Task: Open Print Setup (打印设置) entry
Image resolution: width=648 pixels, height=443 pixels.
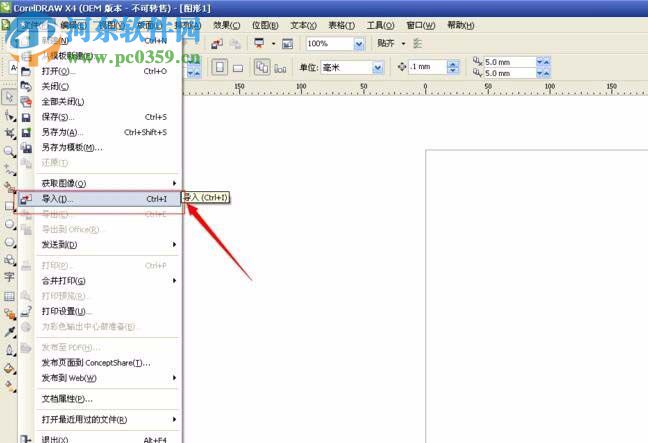Action: coord(99,311)
